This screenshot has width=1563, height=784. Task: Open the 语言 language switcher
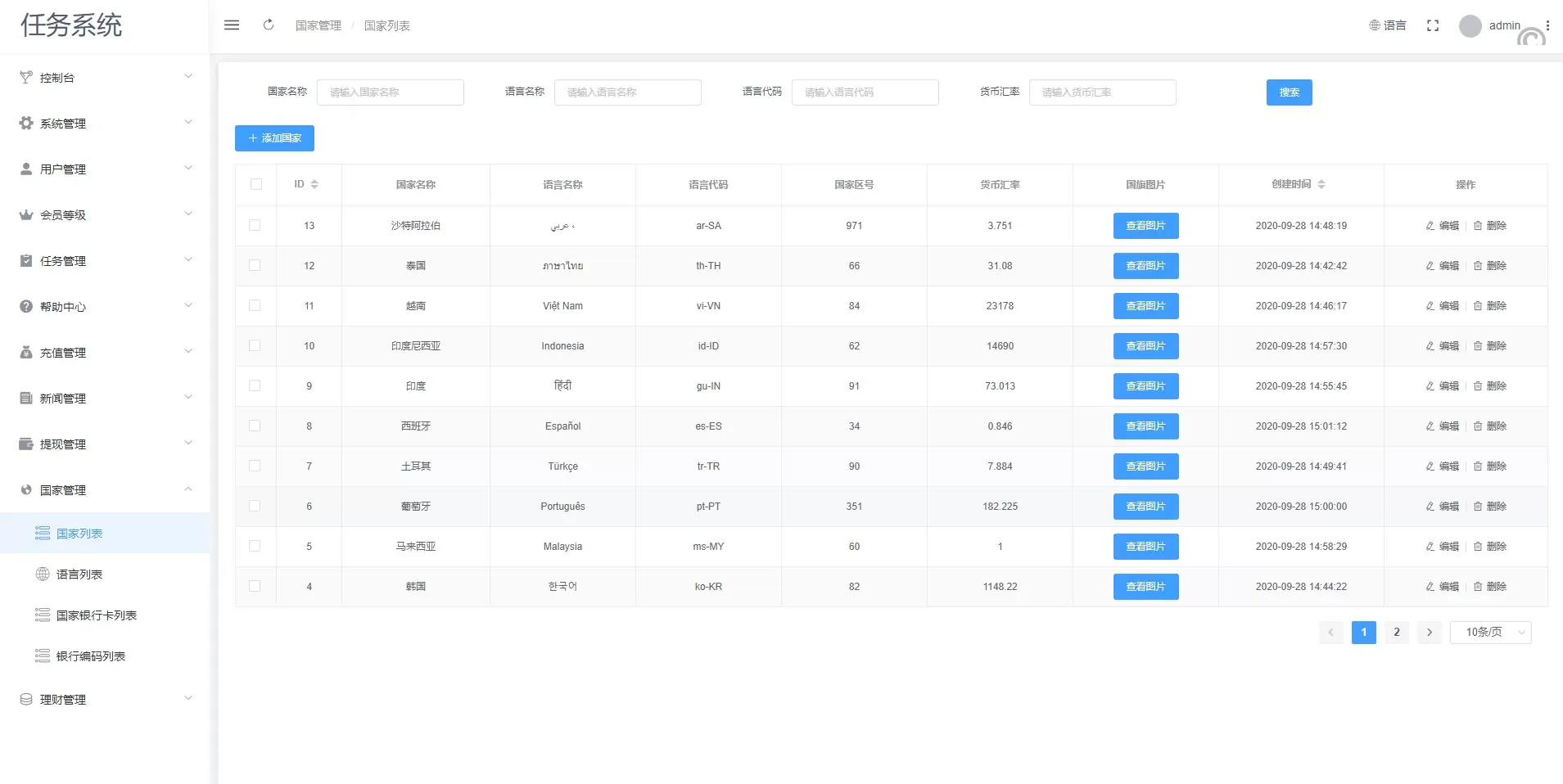tap(1387, 25)
